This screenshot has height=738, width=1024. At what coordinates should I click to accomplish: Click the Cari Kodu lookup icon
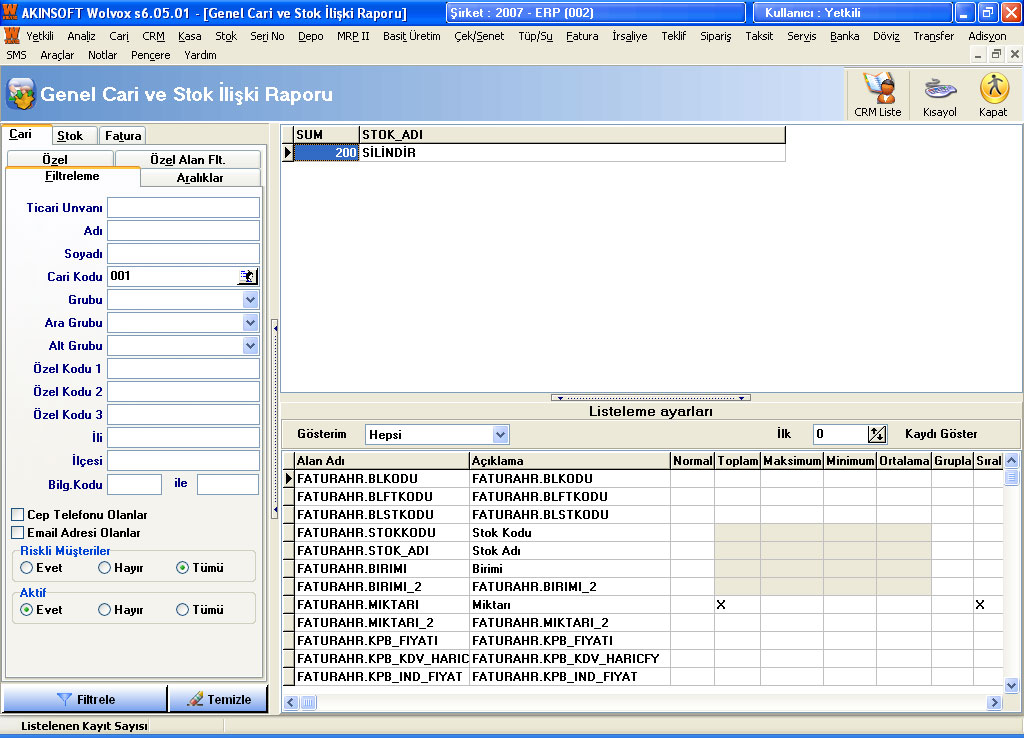247,276
